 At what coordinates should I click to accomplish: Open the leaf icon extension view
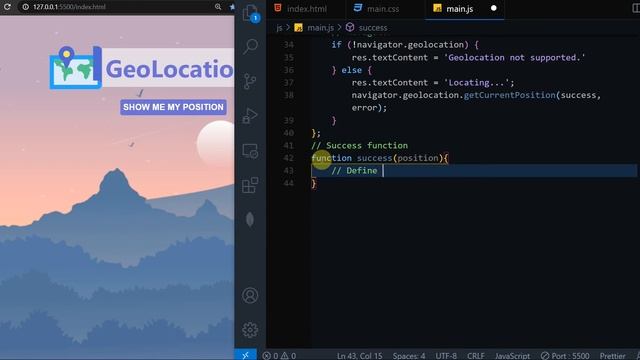click(250, 220)
